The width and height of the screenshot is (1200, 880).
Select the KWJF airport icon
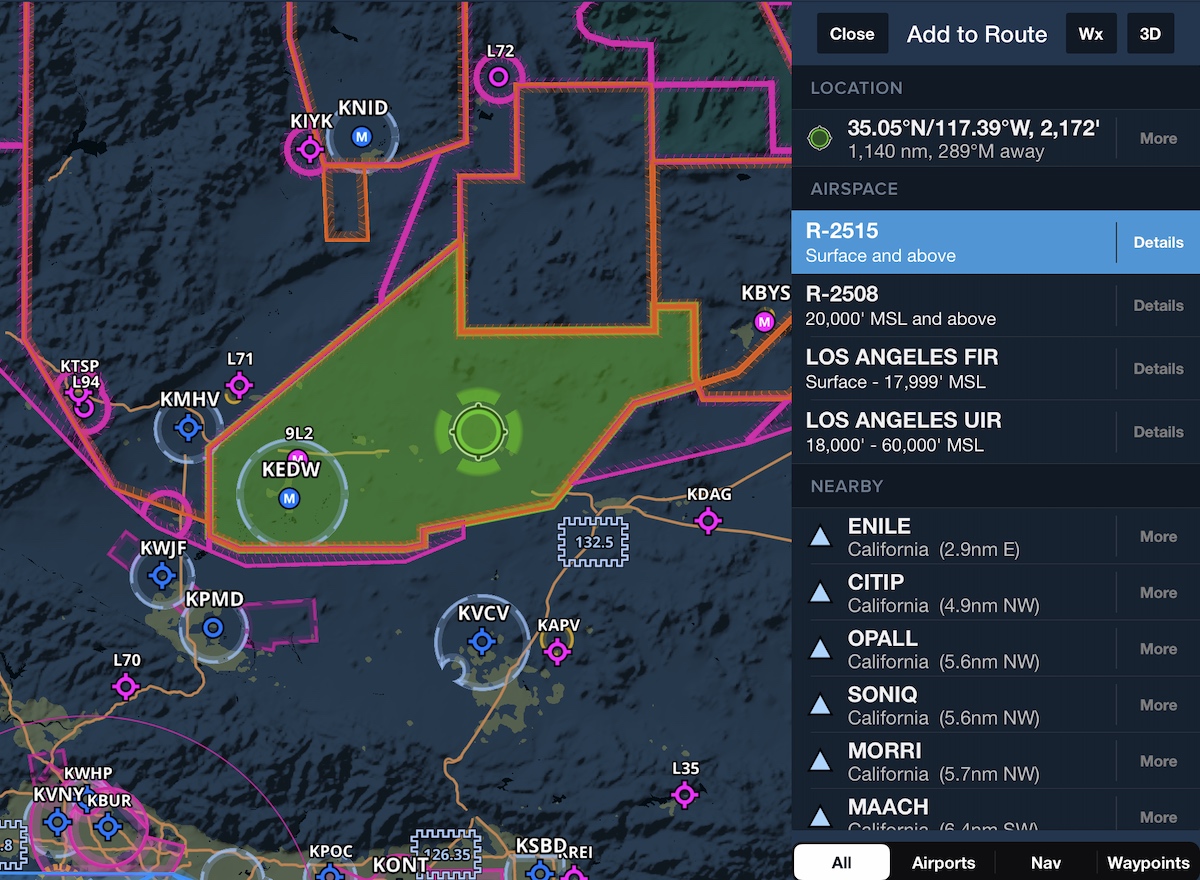coord(161,575)
